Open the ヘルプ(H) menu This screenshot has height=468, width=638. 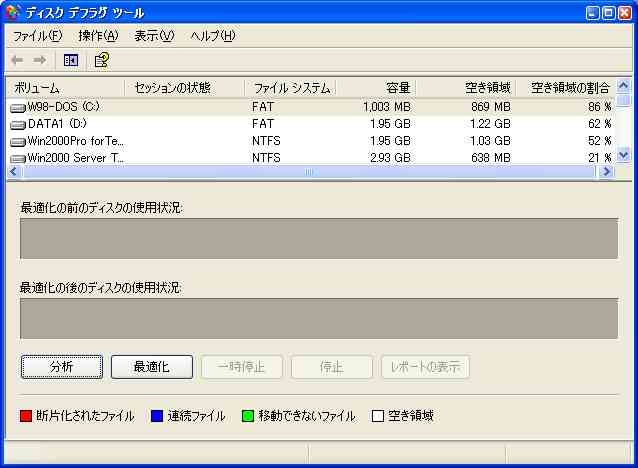point(213,36)
